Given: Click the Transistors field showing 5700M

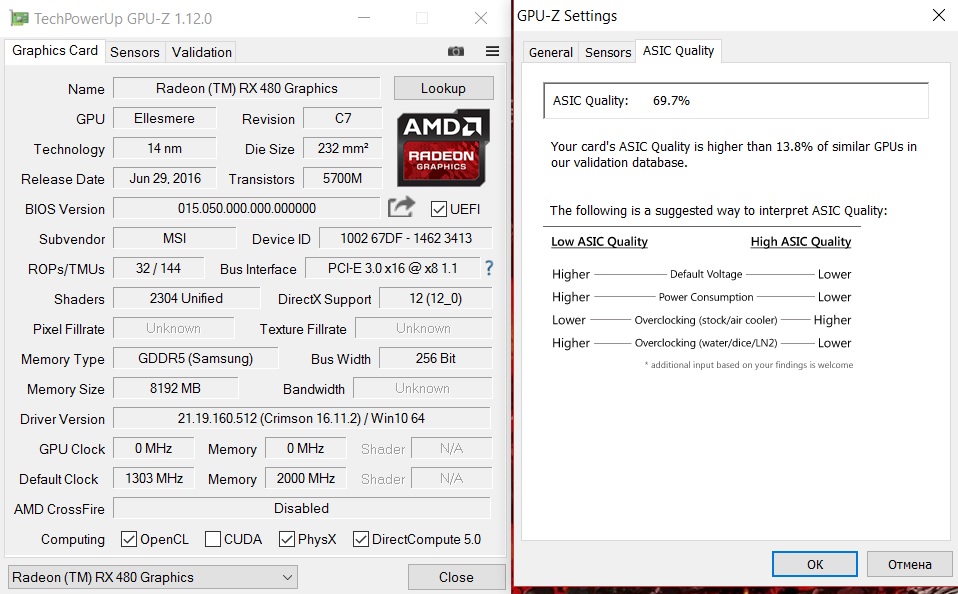Looking at the screenshot, I should (x=343, y=178).
